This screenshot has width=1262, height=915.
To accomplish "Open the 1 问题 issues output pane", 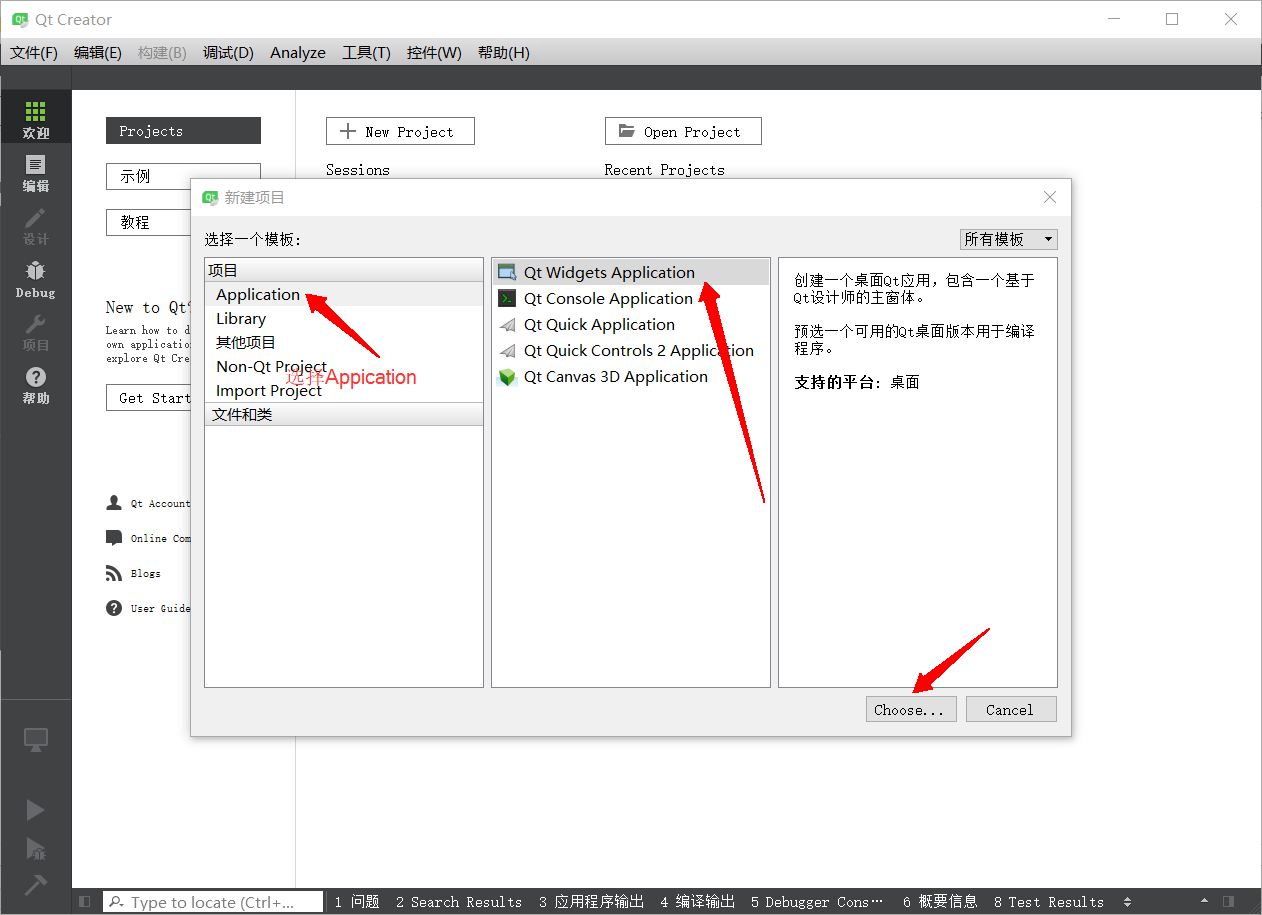I will tap(357, 902).
